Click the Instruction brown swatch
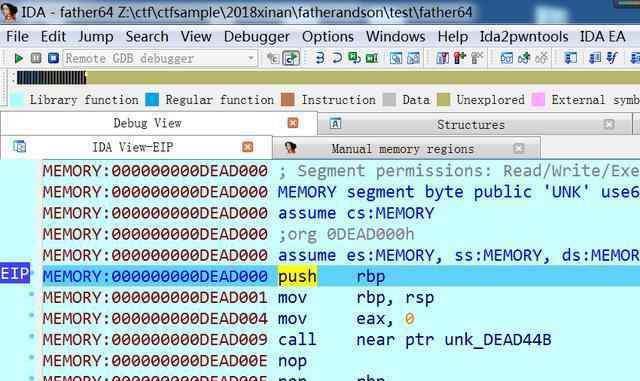This screenshot has width=640, height=381. tap(288, 100)
